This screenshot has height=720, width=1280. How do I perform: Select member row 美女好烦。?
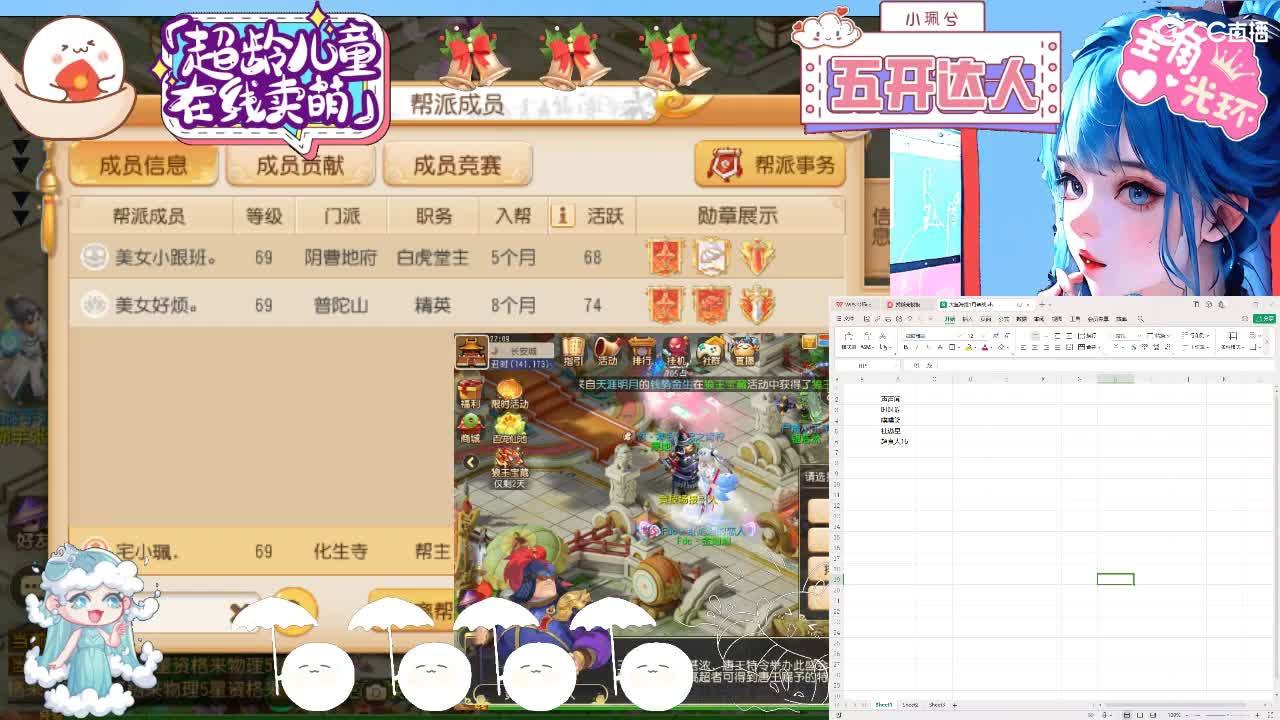pos(457,304)
